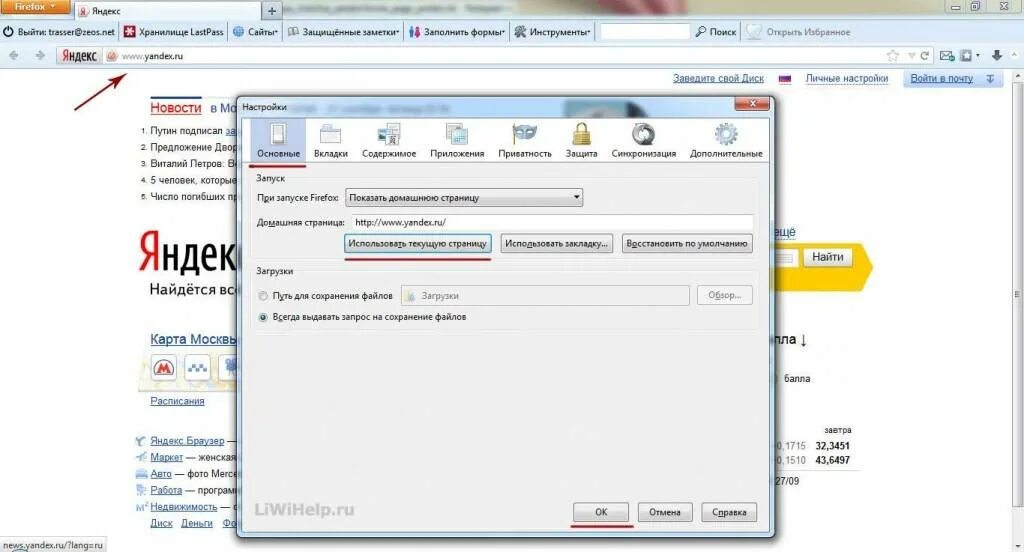Open Личные настройки link

click(846, 78)
